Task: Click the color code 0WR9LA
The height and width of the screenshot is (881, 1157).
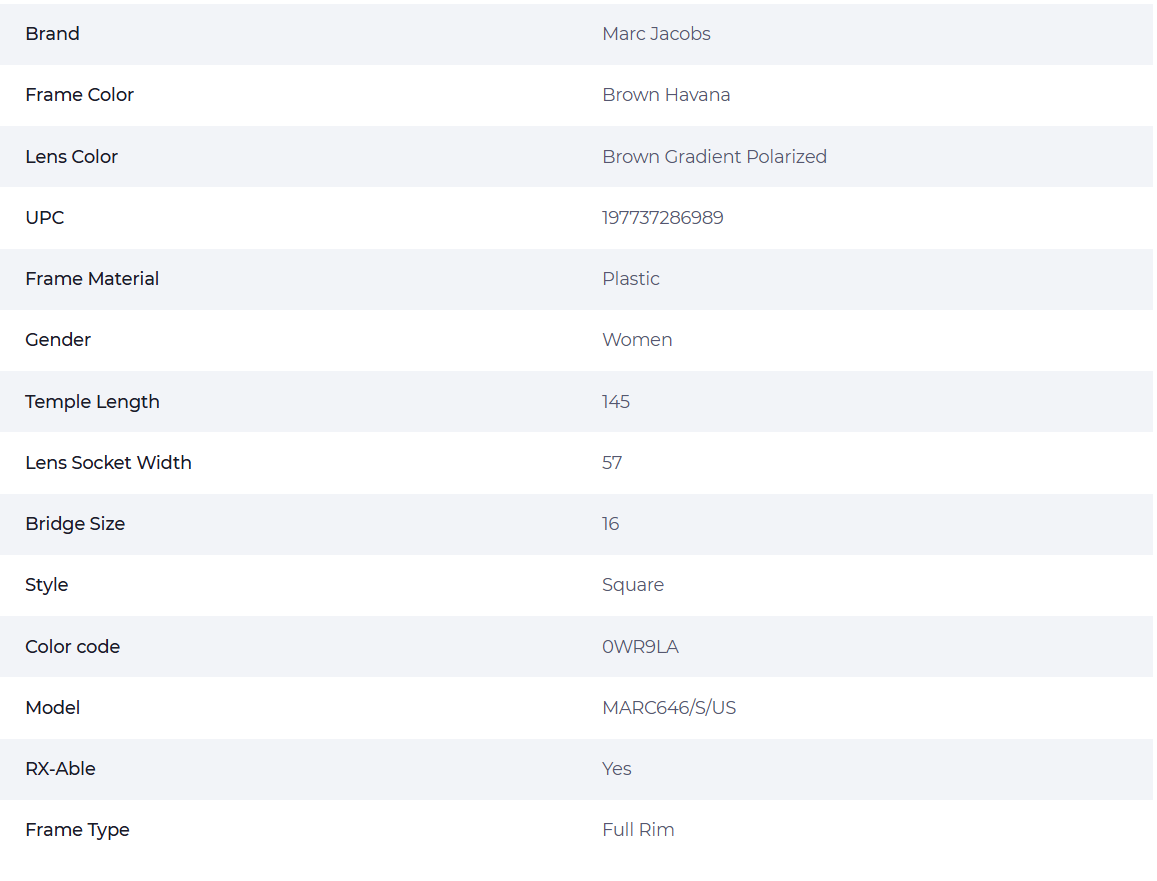Action: (x=640, y=647)
